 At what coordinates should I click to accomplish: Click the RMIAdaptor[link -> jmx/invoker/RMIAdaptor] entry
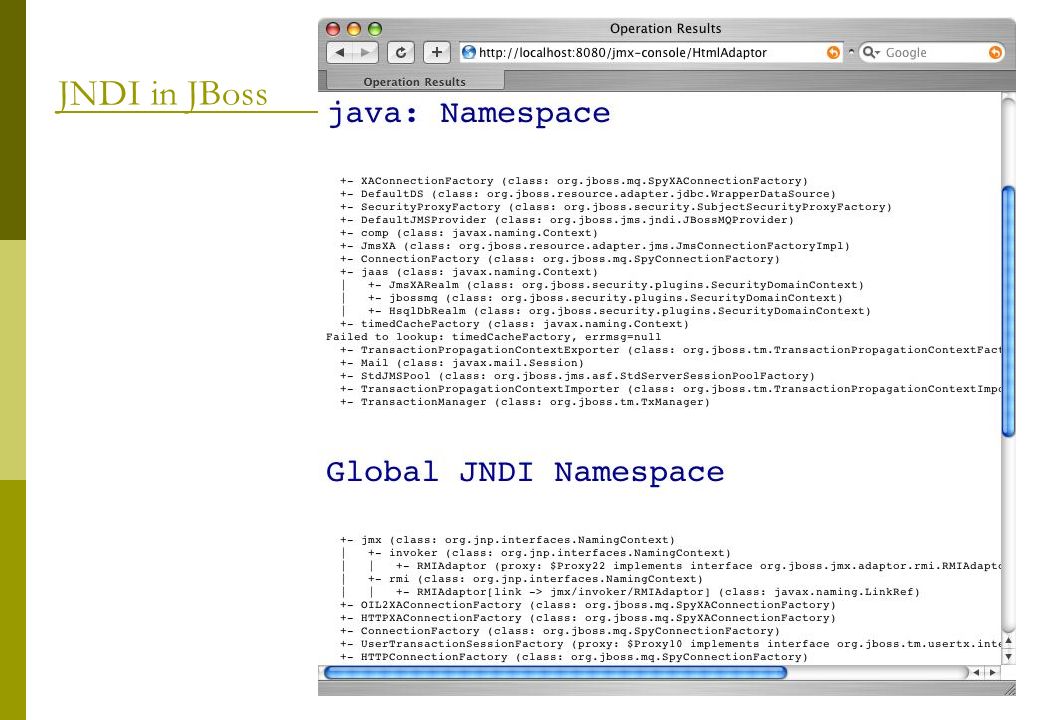coord(658,592)
